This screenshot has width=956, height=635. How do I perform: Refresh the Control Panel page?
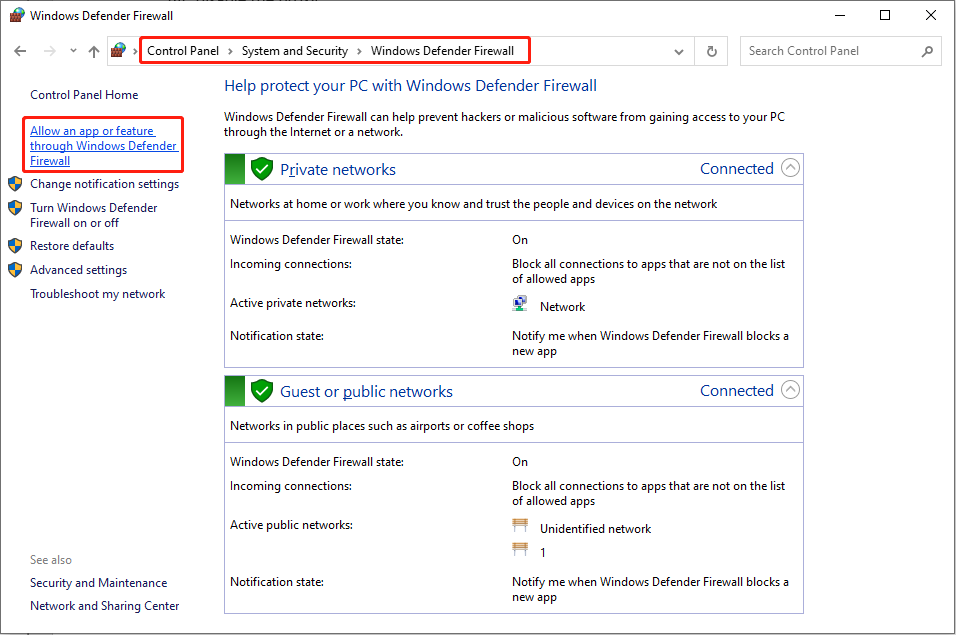pyautogui.click(x=712, y=51)
